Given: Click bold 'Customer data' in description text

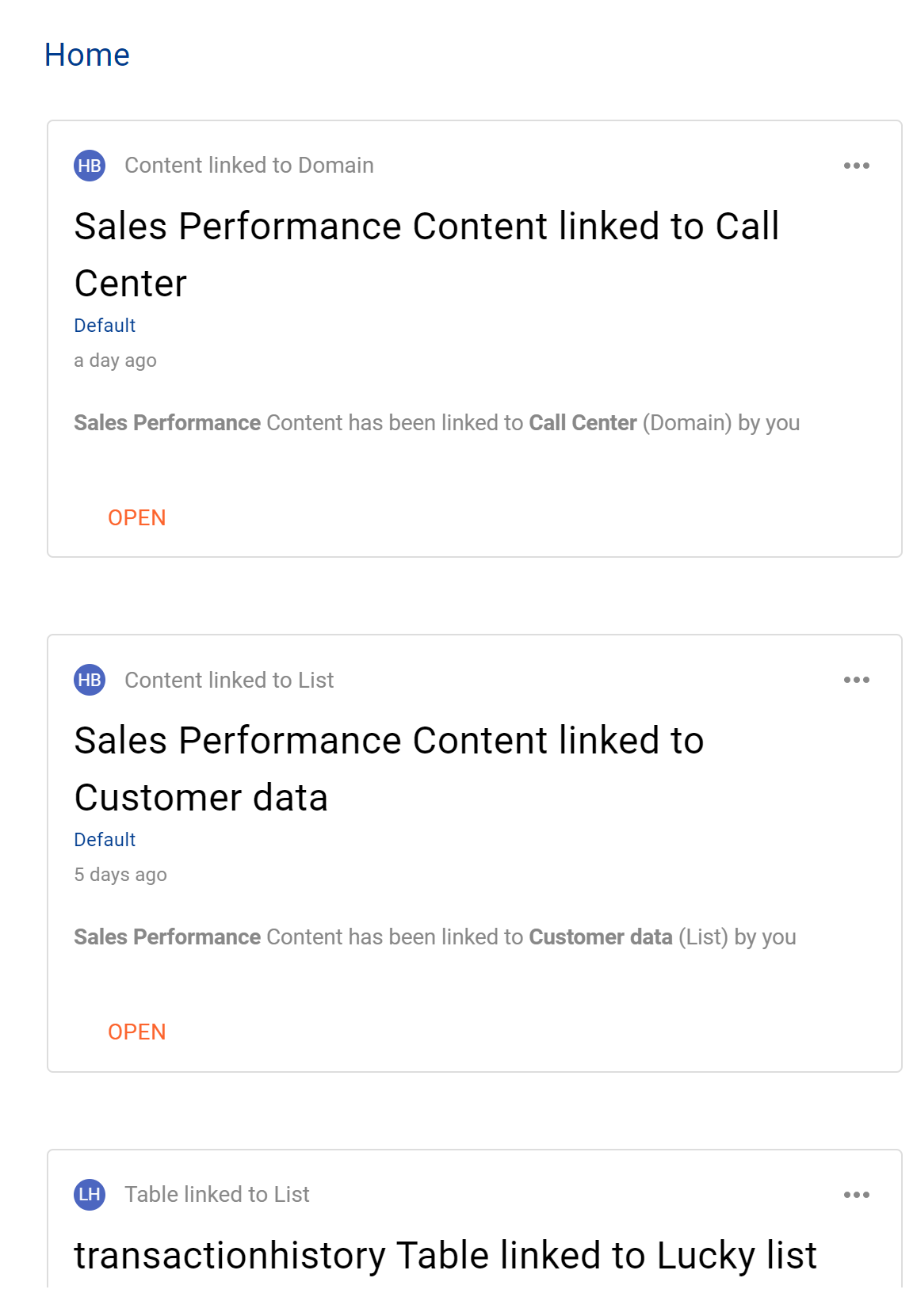Looking at the screenshot, I should (600, 937).
